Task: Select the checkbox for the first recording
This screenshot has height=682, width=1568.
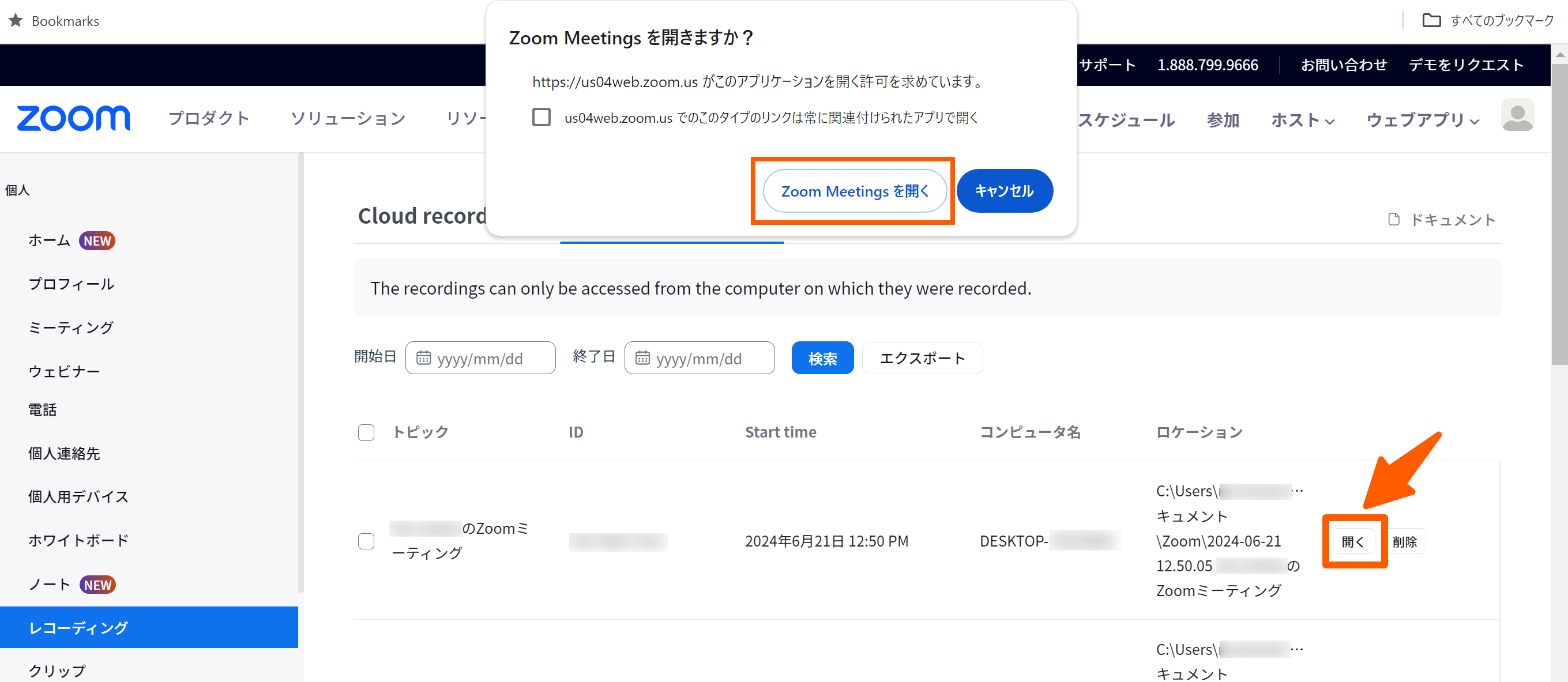Action: tap(366, 541)
